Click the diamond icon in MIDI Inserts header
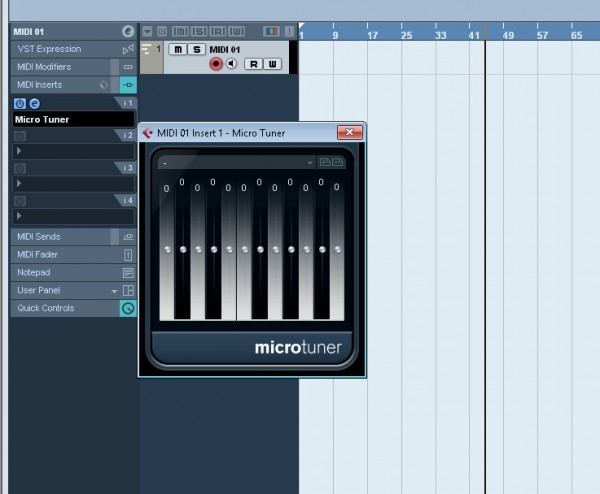 tap(104, 85)
